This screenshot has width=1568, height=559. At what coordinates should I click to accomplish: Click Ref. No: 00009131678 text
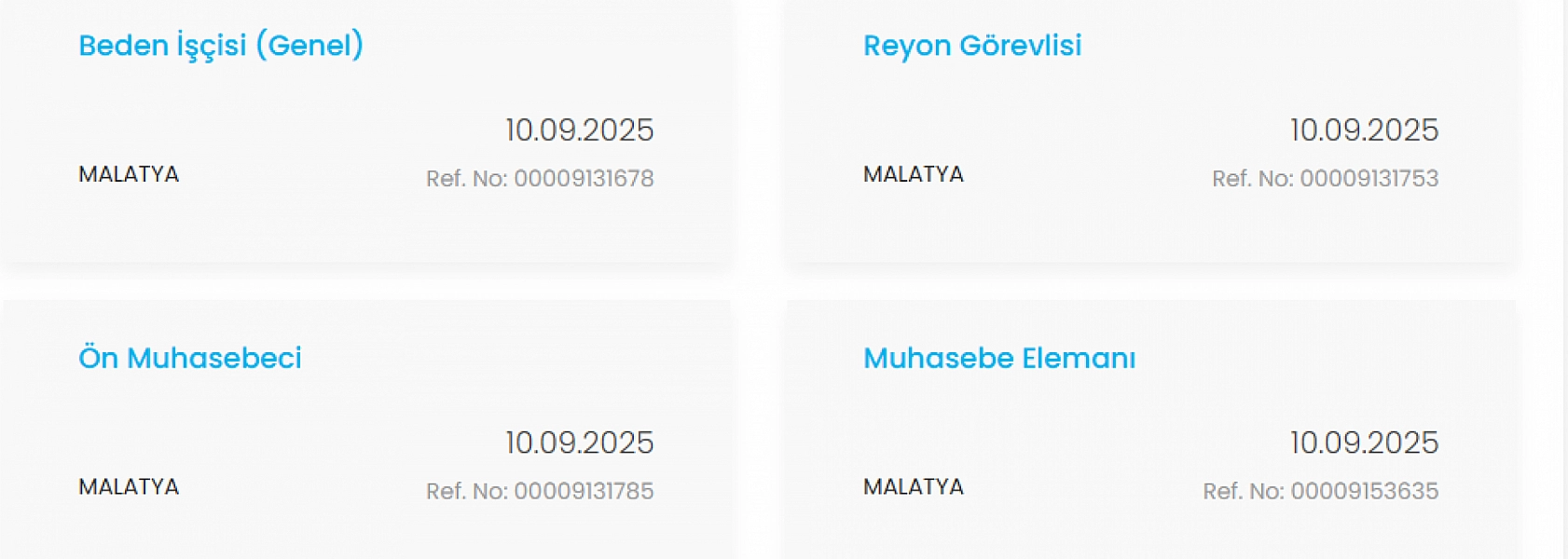540,179
